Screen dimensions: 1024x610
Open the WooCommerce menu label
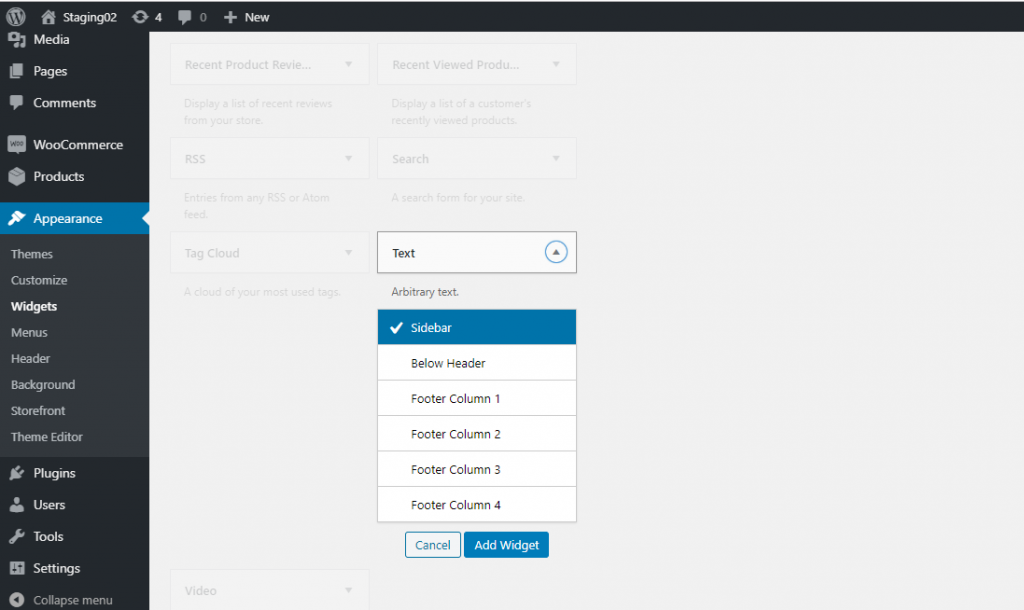tap(78, 145)
